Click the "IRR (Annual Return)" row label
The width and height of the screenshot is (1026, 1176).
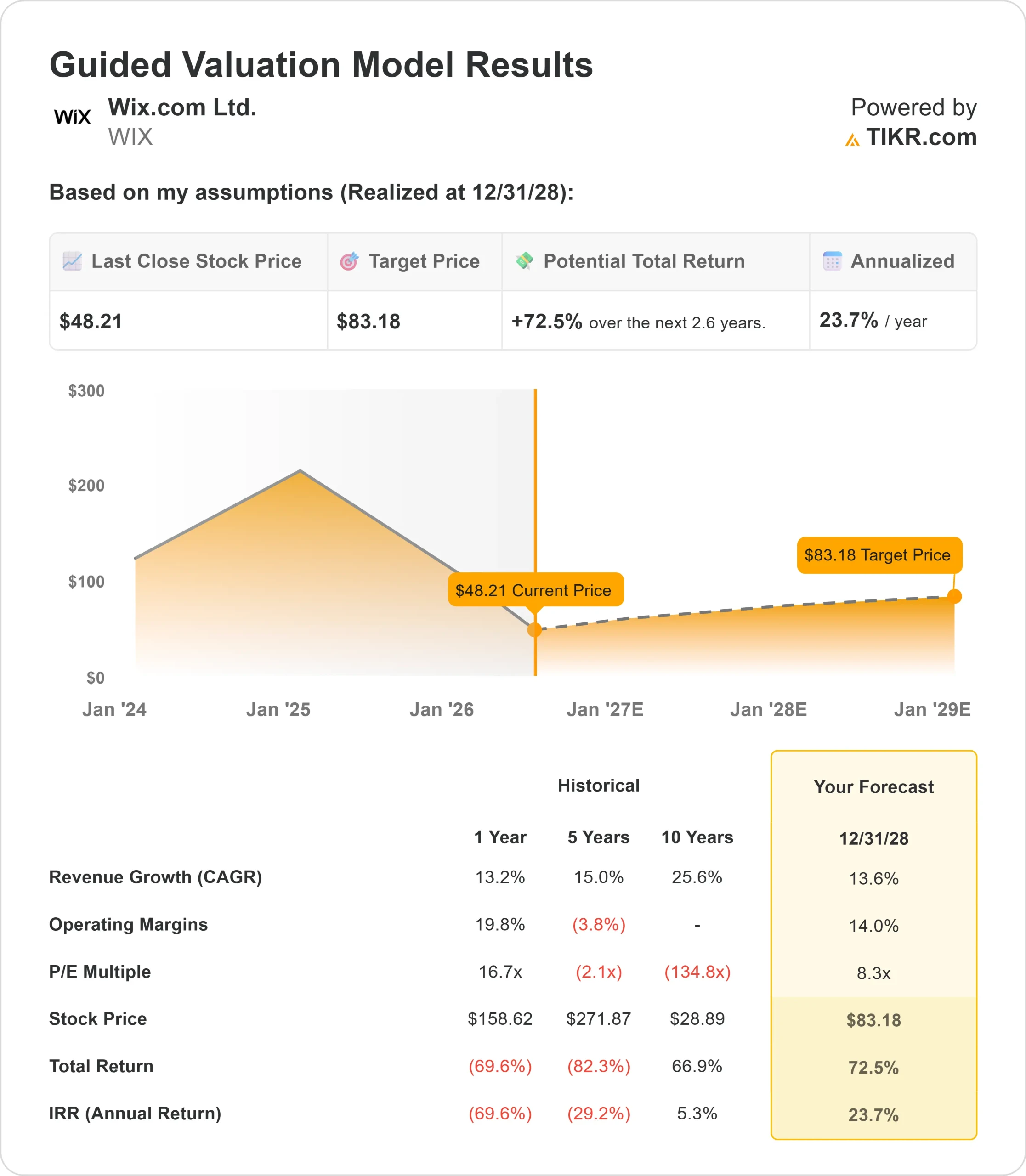click(x=135, y=1114)
